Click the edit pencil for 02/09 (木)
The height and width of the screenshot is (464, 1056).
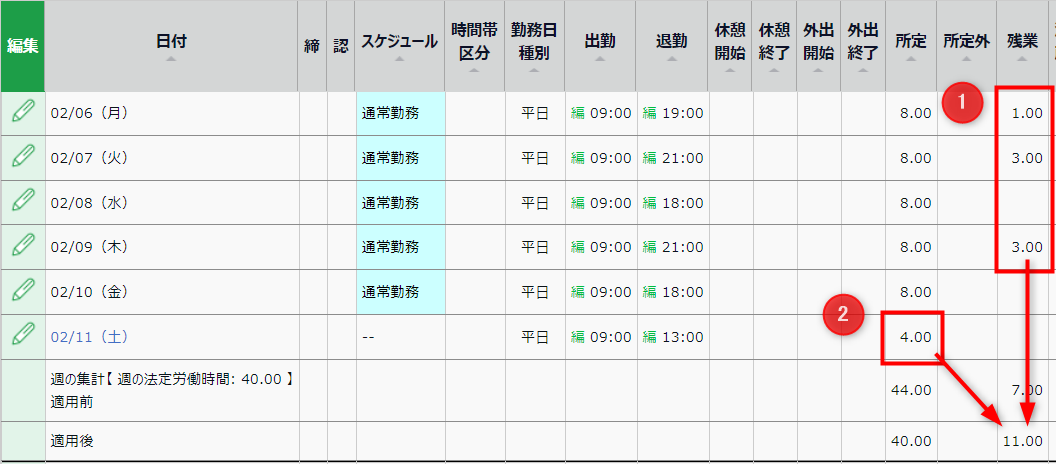[x=23, y=246]
